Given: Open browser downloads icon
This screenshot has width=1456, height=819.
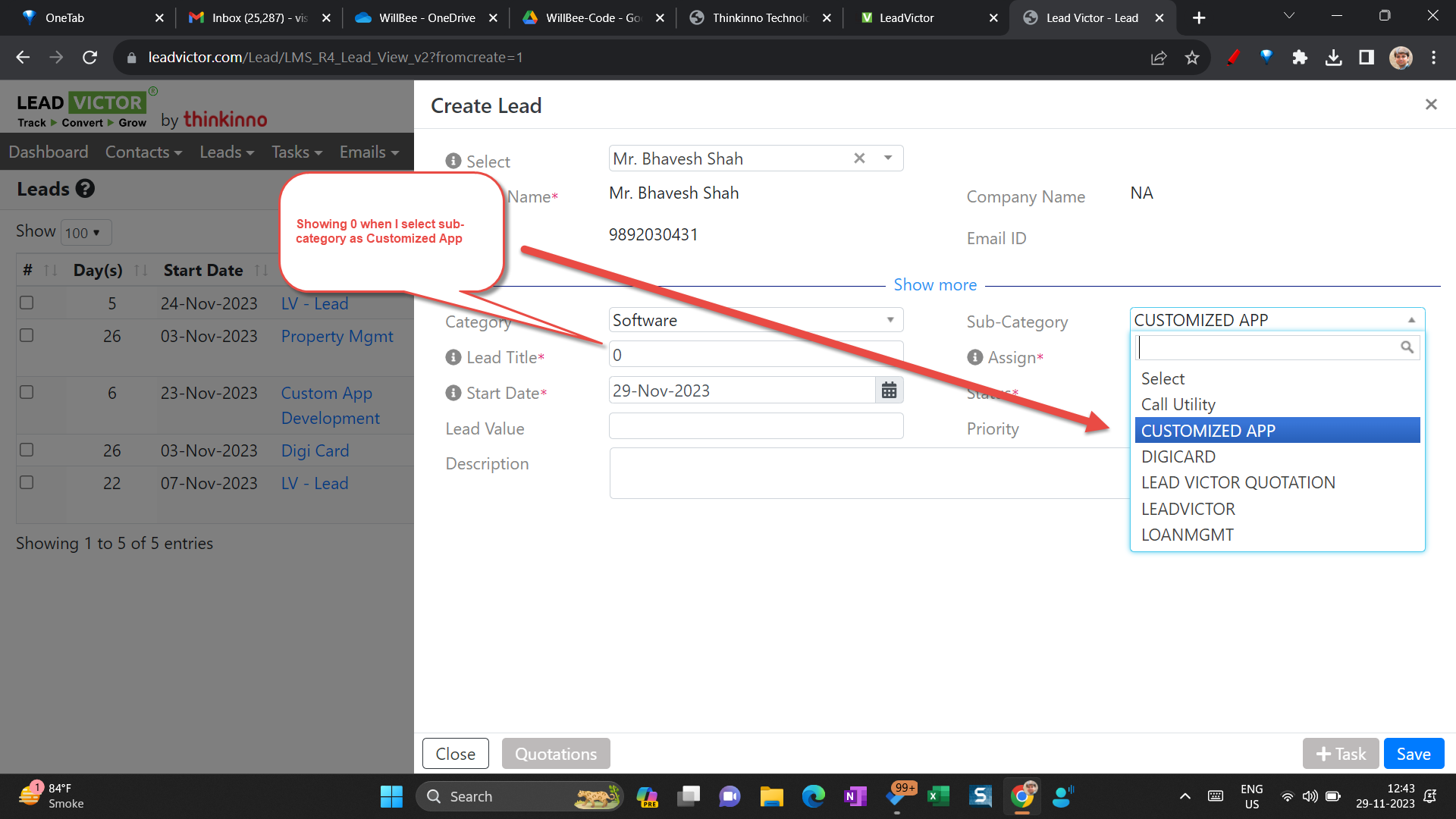Looking at the screenshot, I should point(1333,58).
